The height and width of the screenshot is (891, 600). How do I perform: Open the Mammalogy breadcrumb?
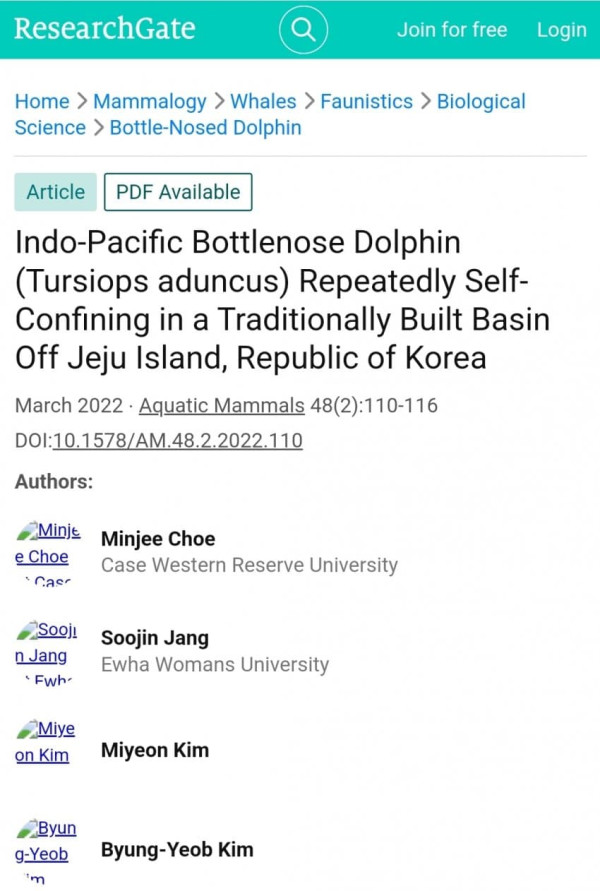click(150, 102)
